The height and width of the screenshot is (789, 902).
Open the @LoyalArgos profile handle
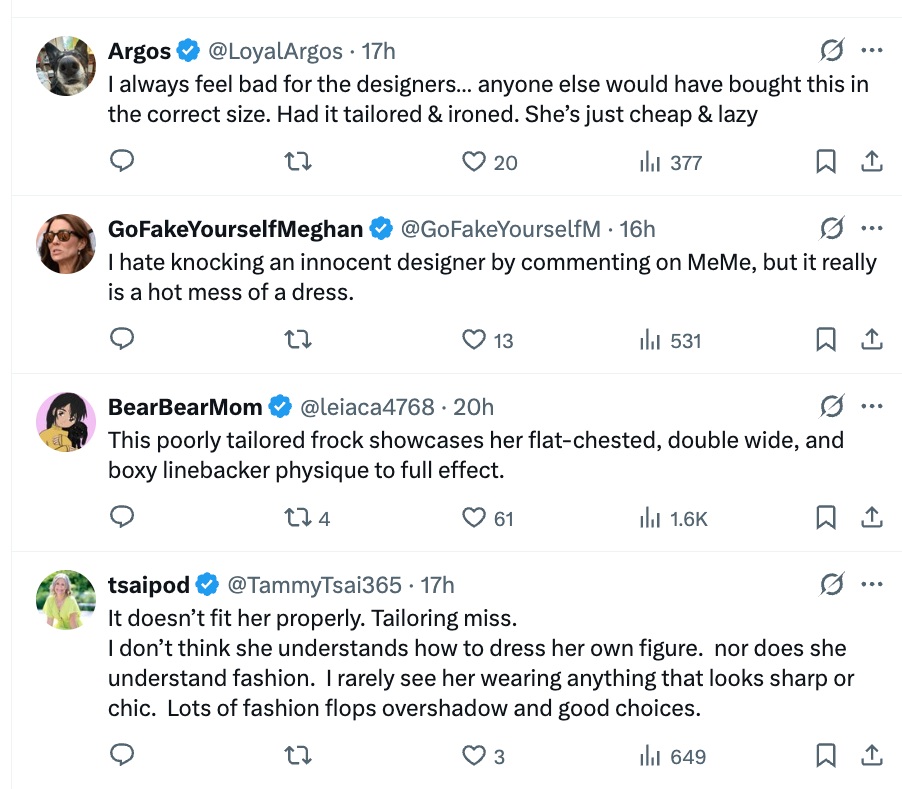[275, 51]
